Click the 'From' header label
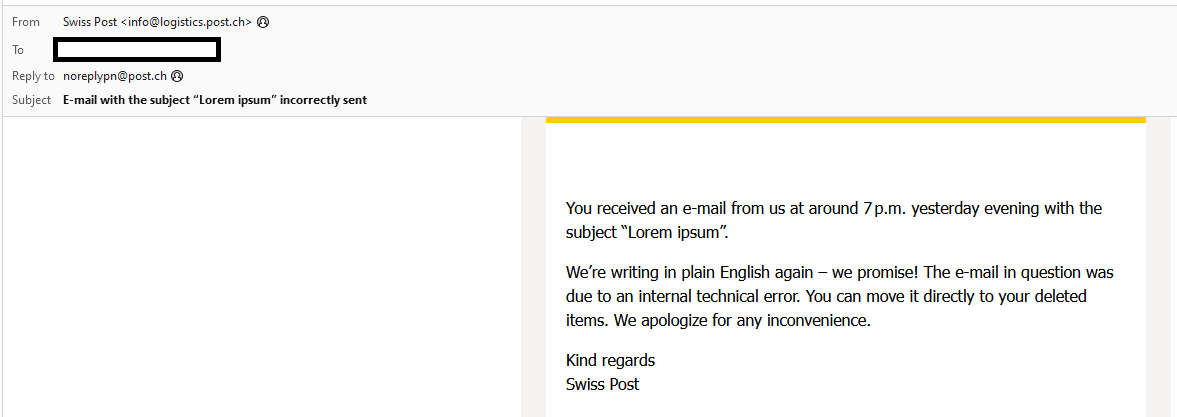 [x=26, y=22]
